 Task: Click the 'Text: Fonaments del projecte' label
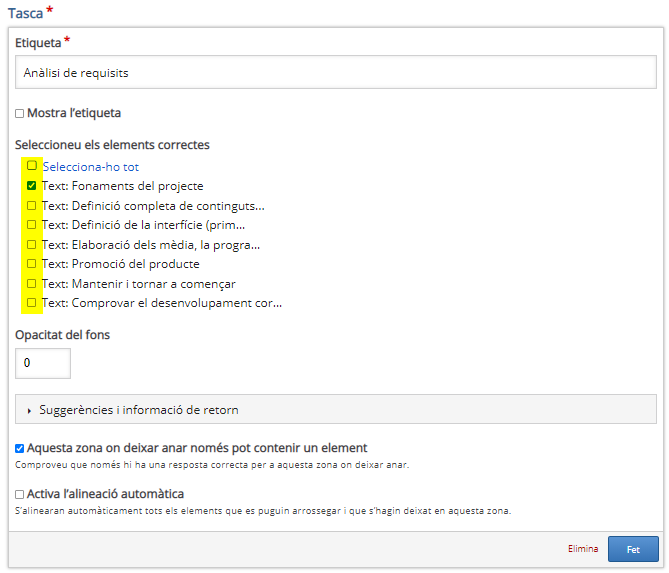pyautogui.click(x=123, y=186)
